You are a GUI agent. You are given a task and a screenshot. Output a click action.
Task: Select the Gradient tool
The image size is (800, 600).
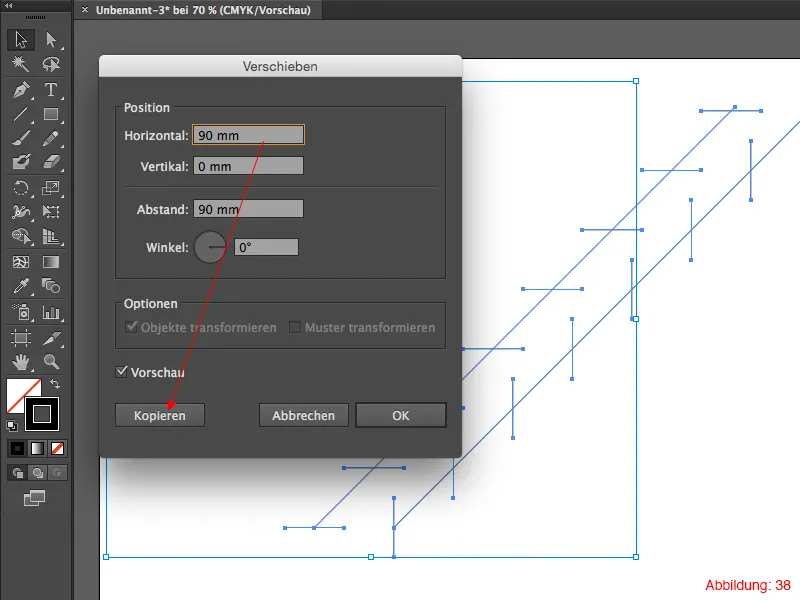pyautogui.click(x=51, y=262)
